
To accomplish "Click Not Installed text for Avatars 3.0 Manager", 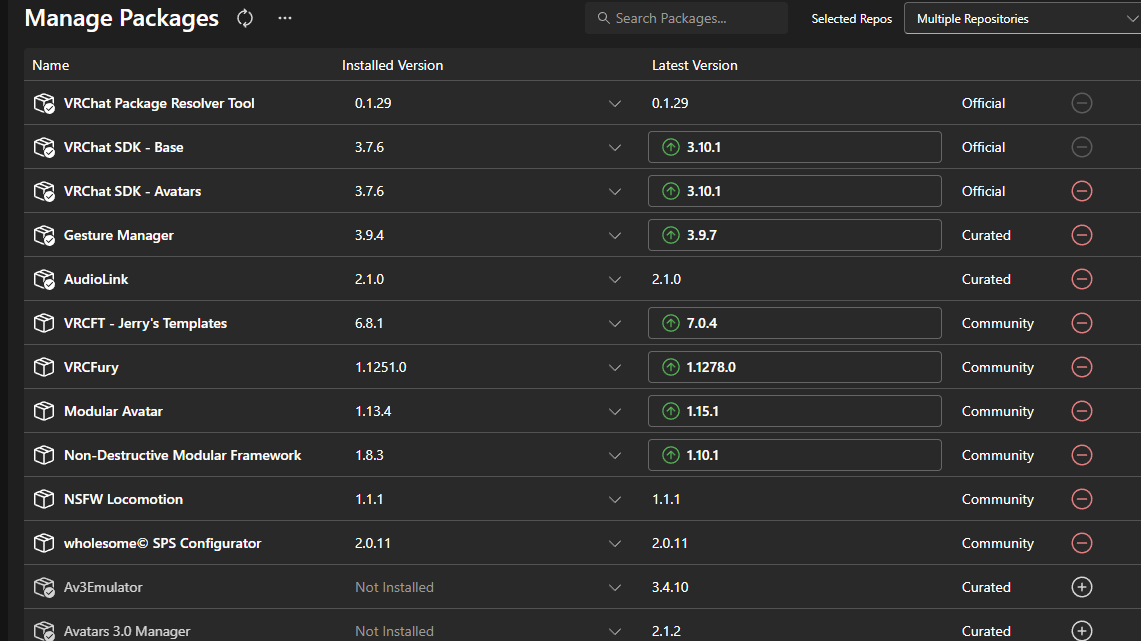I will tap(394, 631).
